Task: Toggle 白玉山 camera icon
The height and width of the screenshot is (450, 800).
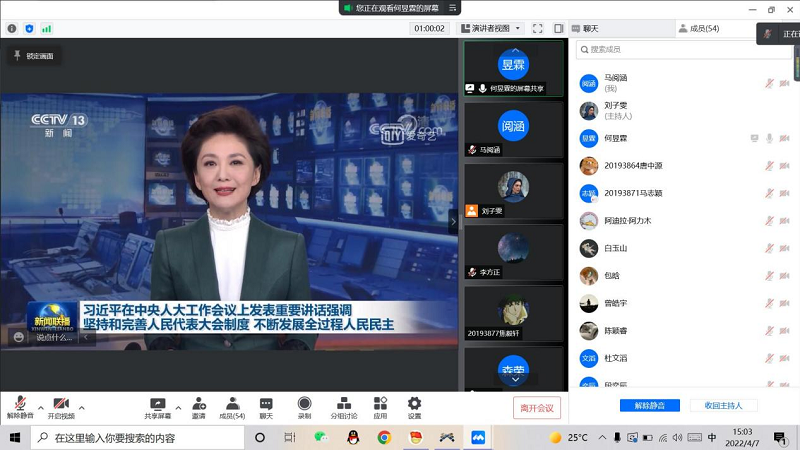Action: coord(785,248)
